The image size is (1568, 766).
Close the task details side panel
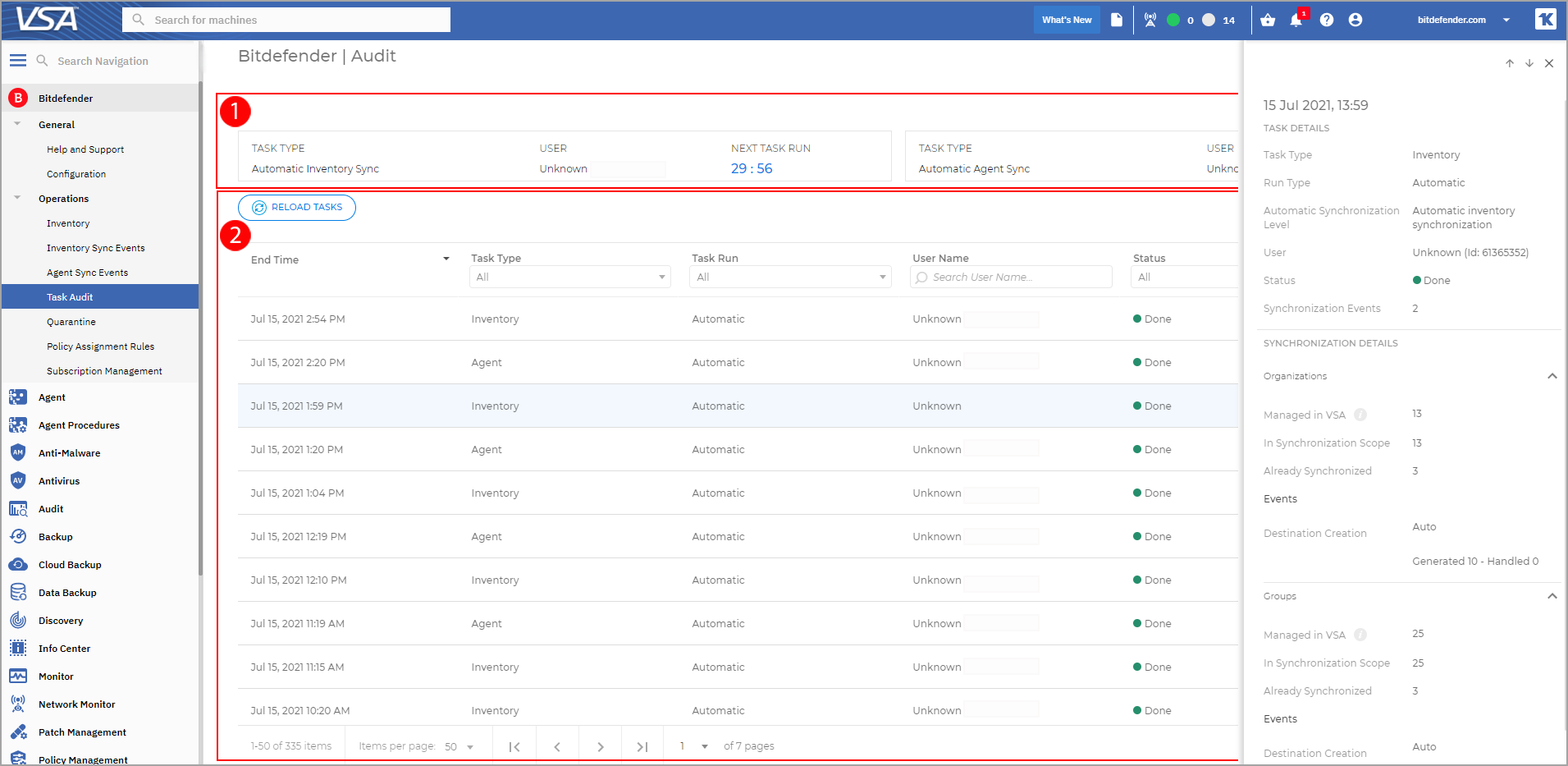[x=1549, y=63]
